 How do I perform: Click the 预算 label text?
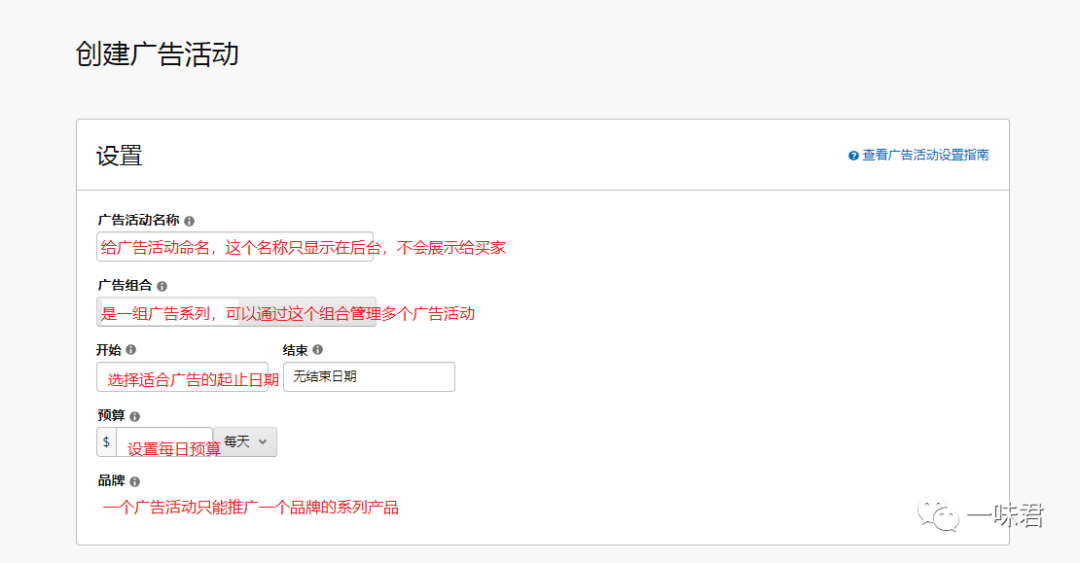pyautogui.click(x=111, y=416)
